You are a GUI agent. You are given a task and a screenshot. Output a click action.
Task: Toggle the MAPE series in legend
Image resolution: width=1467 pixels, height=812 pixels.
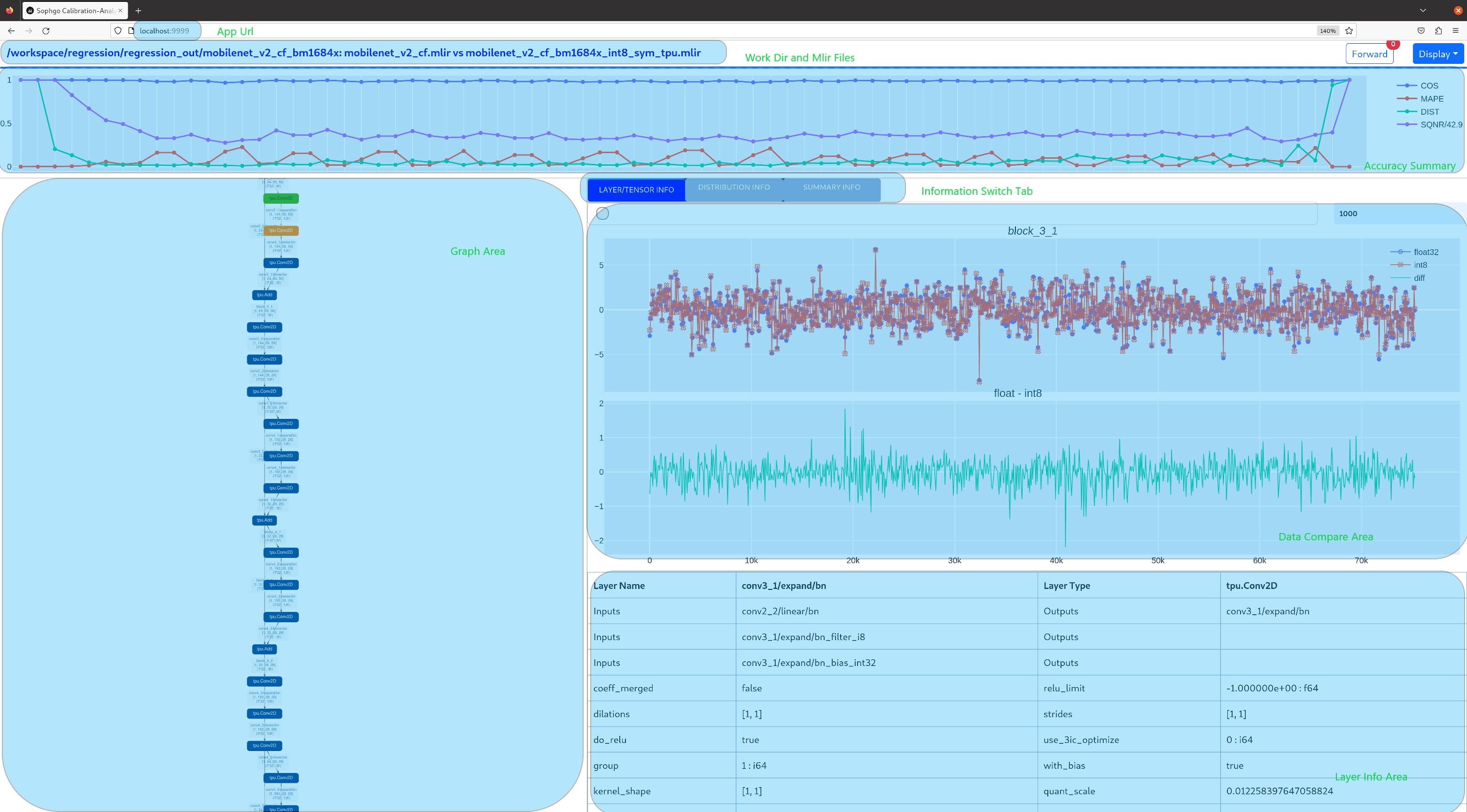pos(1431,99)
